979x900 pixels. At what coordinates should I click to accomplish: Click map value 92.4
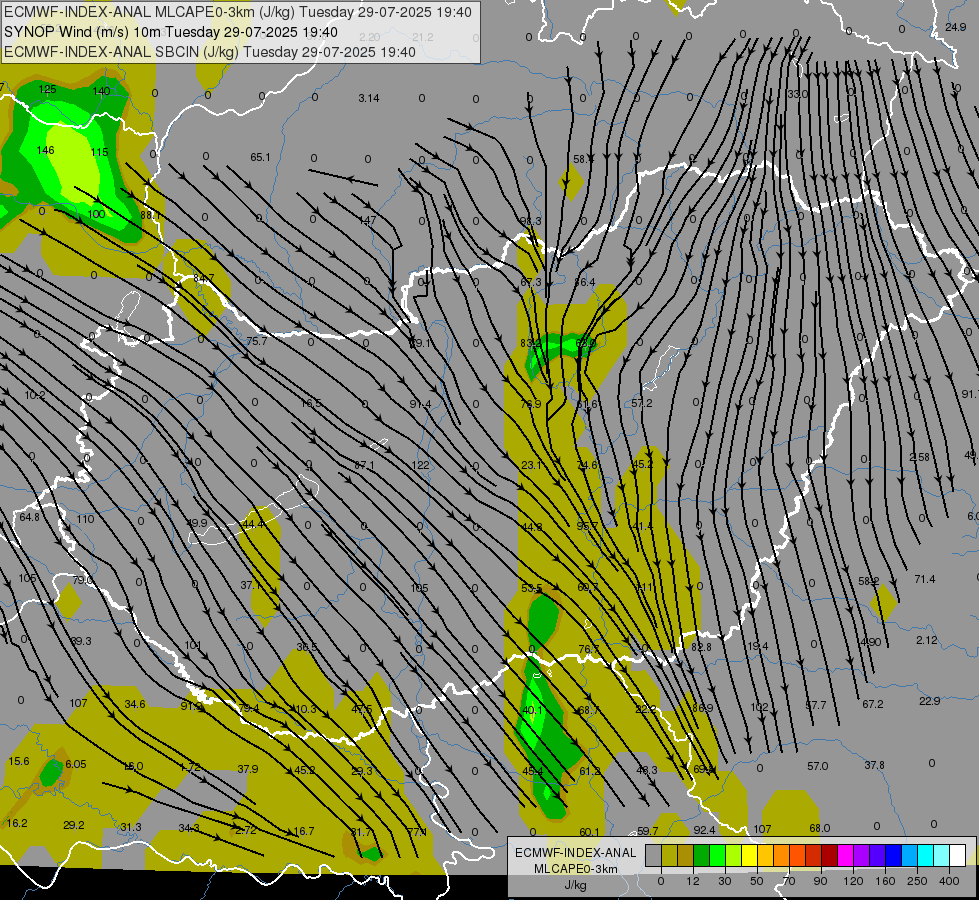[704, 830]
